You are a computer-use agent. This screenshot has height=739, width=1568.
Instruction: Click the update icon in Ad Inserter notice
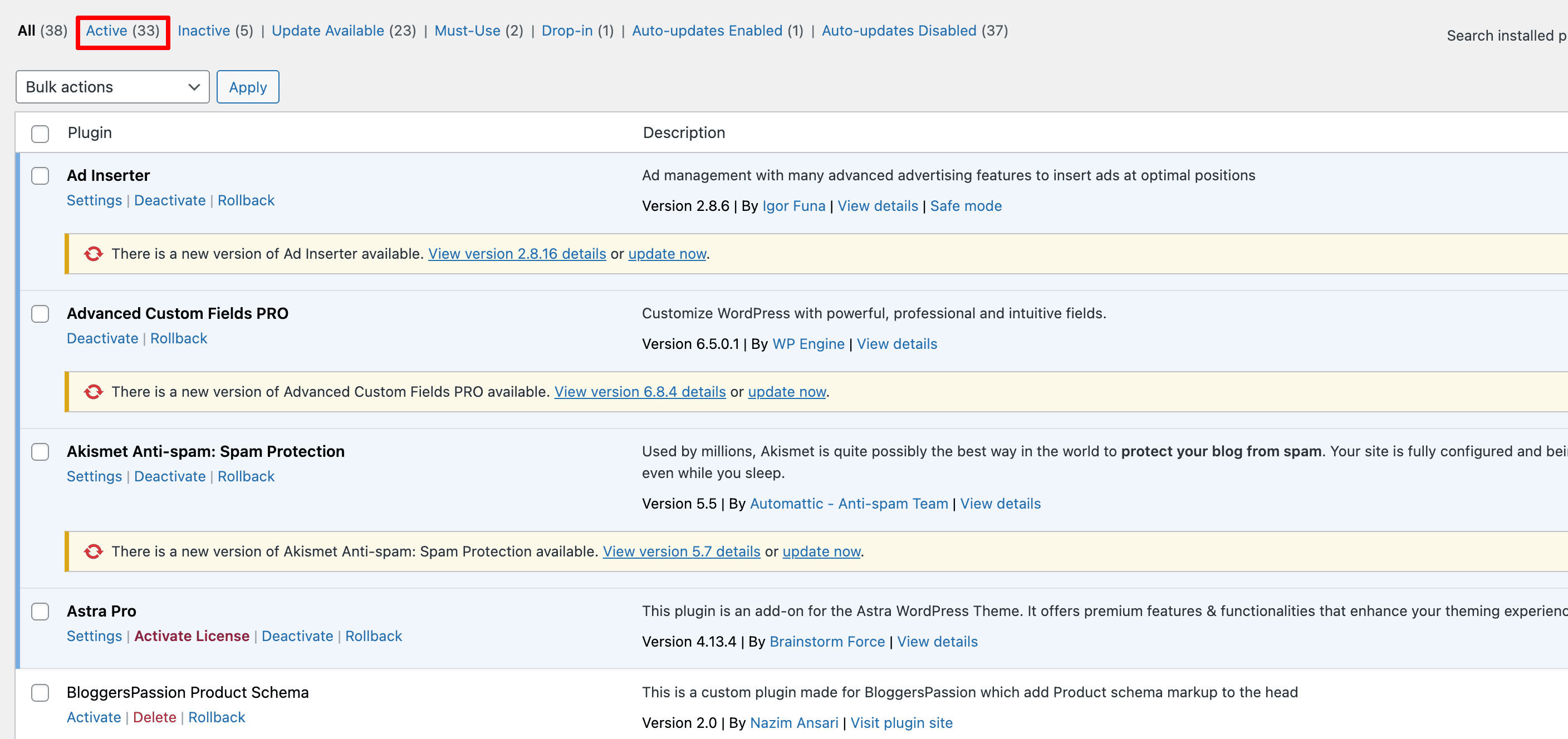pyautogui.click(x=93, y=254)
